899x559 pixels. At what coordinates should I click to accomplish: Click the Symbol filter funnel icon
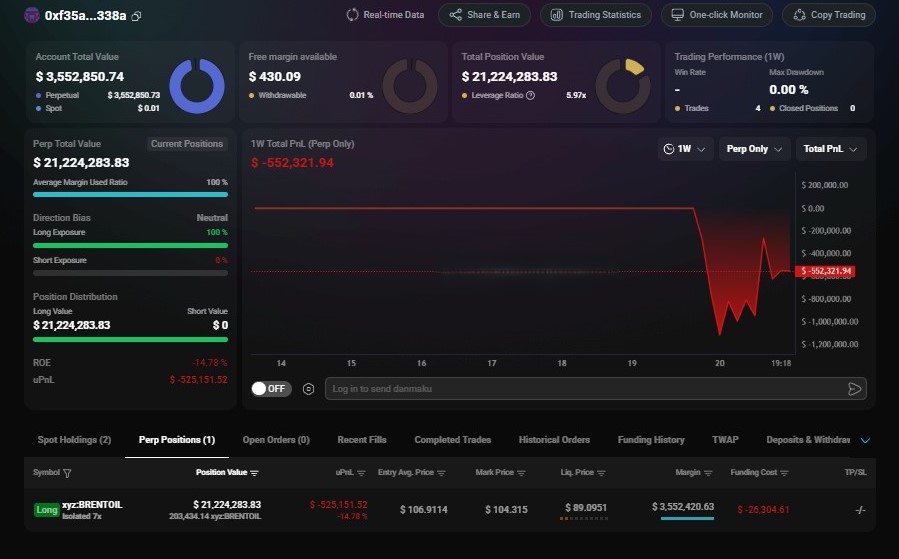point(67,473)
